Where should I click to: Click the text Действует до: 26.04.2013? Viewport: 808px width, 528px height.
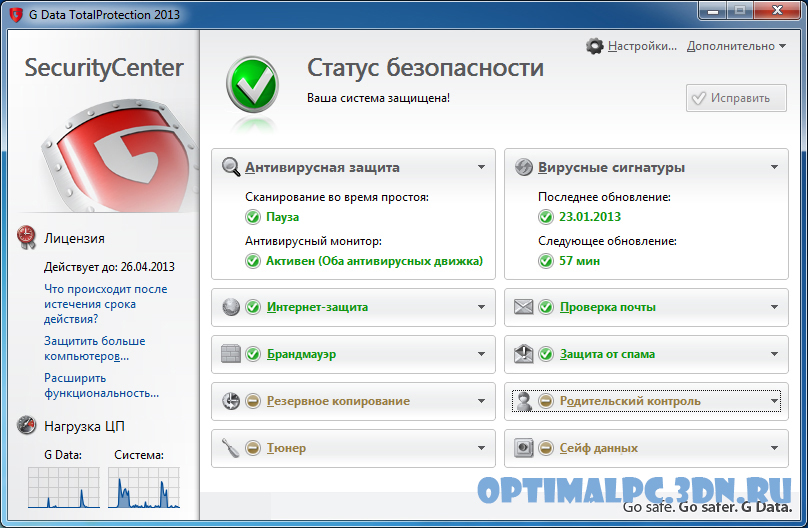click(109, 267)
